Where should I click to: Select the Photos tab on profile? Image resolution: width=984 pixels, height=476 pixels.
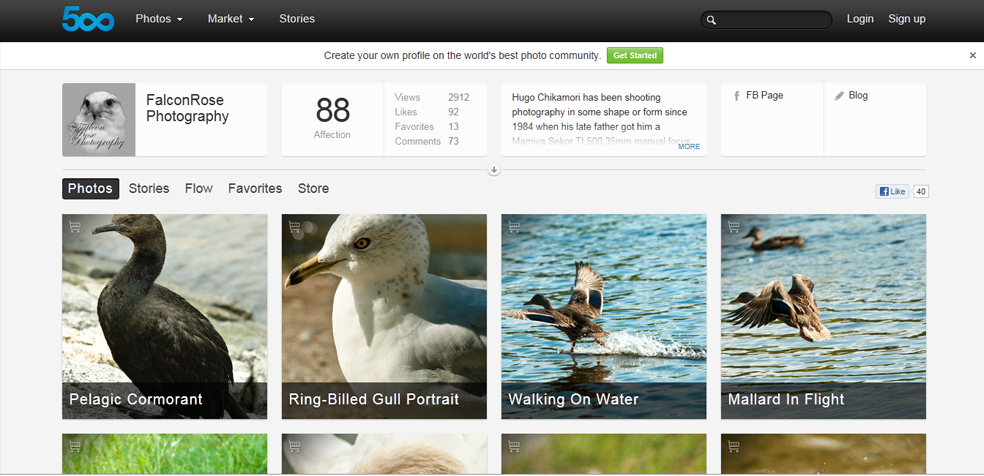pos(90,189)
